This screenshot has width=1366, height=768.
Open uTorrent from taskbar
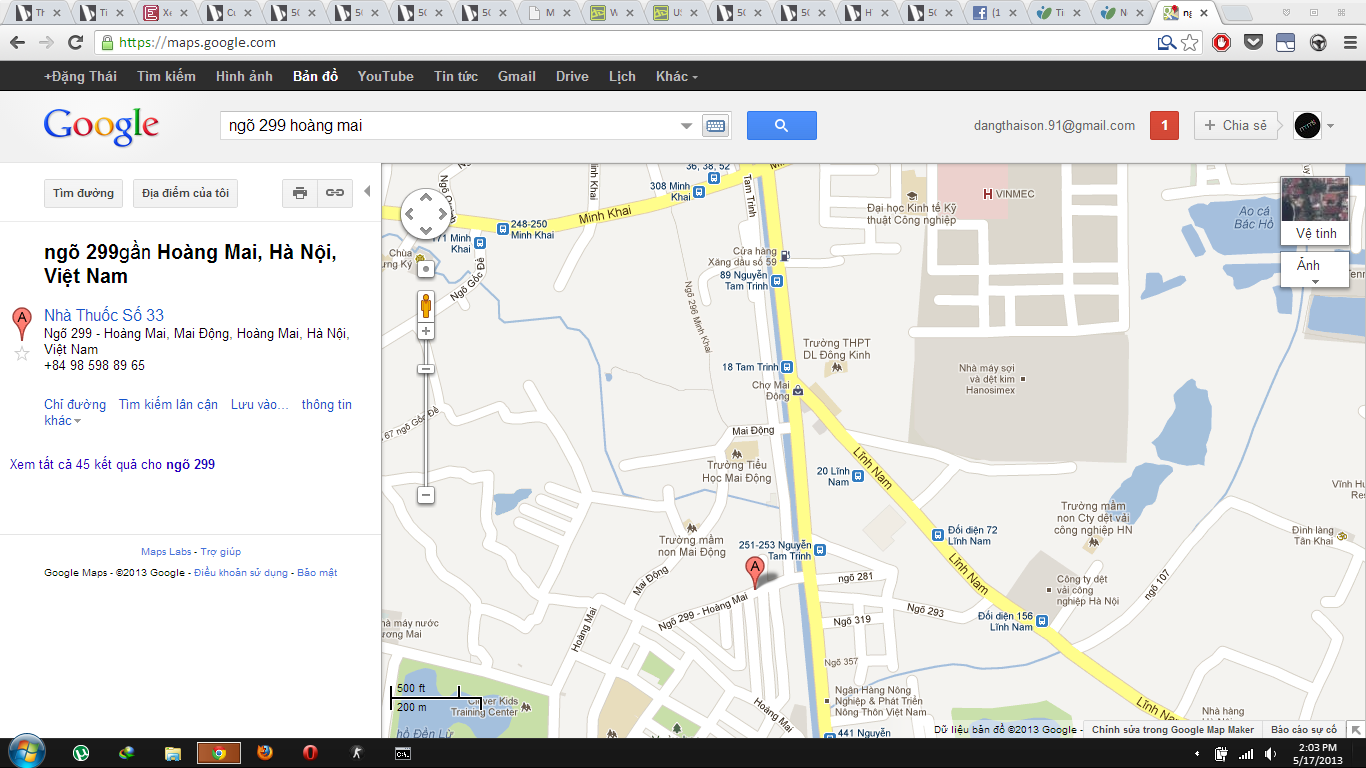tap(81, 753)
